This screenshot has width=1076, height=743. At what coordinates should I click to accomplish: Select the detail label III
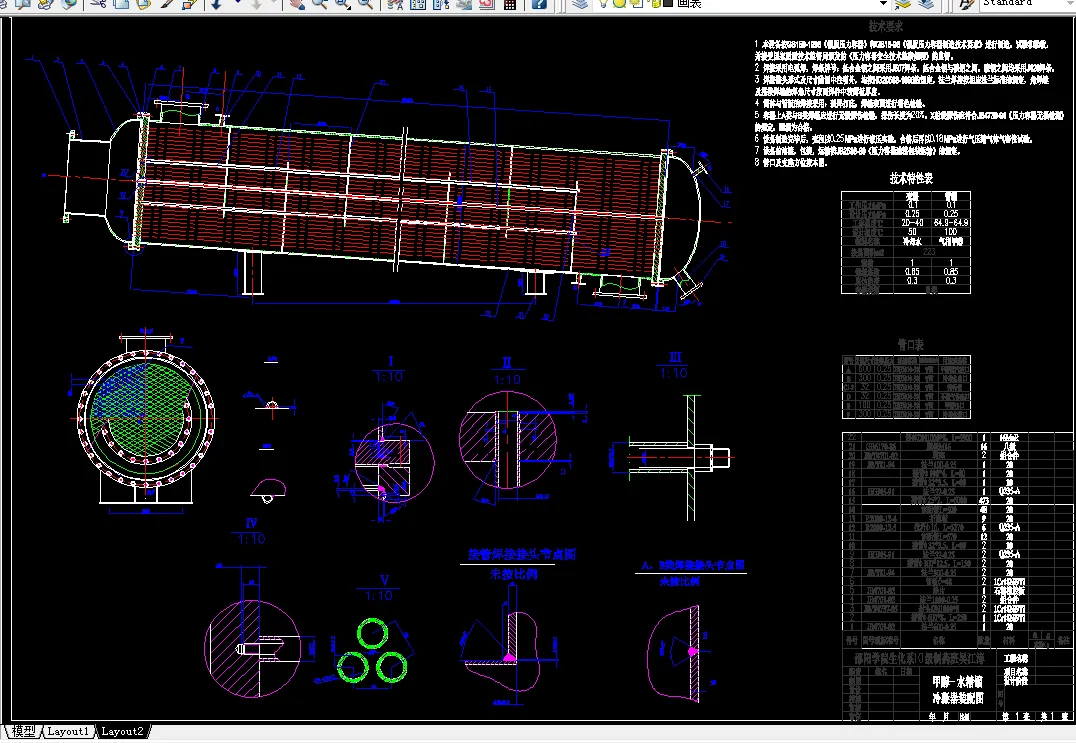click(675, 357)
